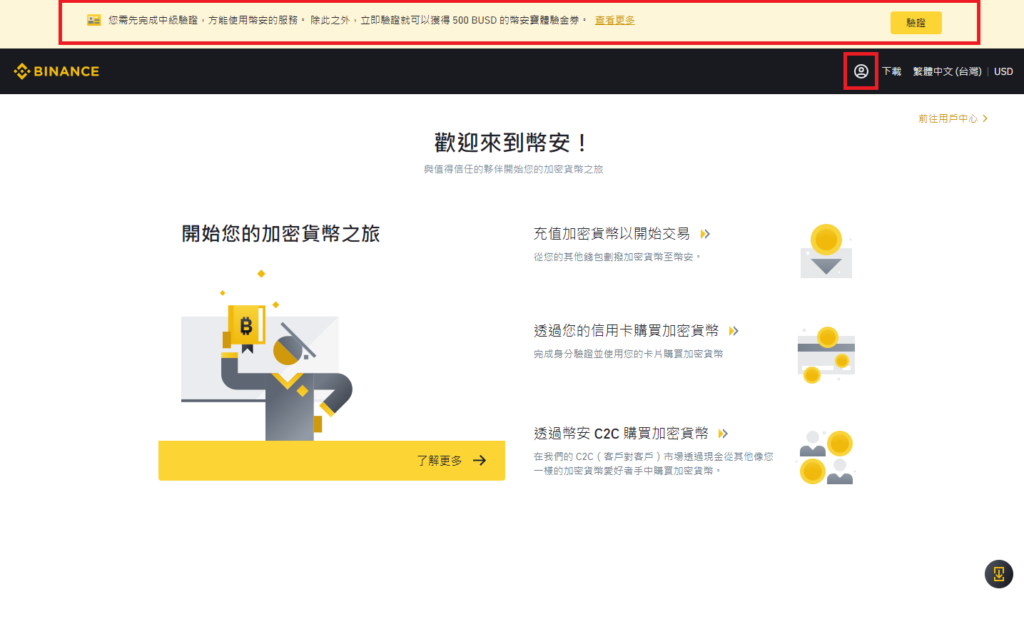Click the C2C people and coins icon
The image size is (1024, 624).
point(826,458)
